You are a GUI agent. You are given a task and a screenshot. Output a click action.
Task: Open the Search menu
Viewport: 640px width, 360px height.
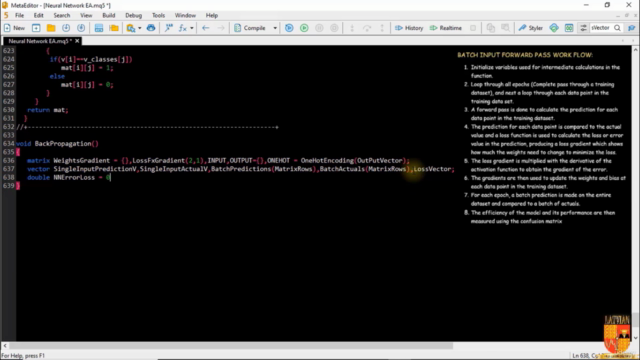(62, 15)
